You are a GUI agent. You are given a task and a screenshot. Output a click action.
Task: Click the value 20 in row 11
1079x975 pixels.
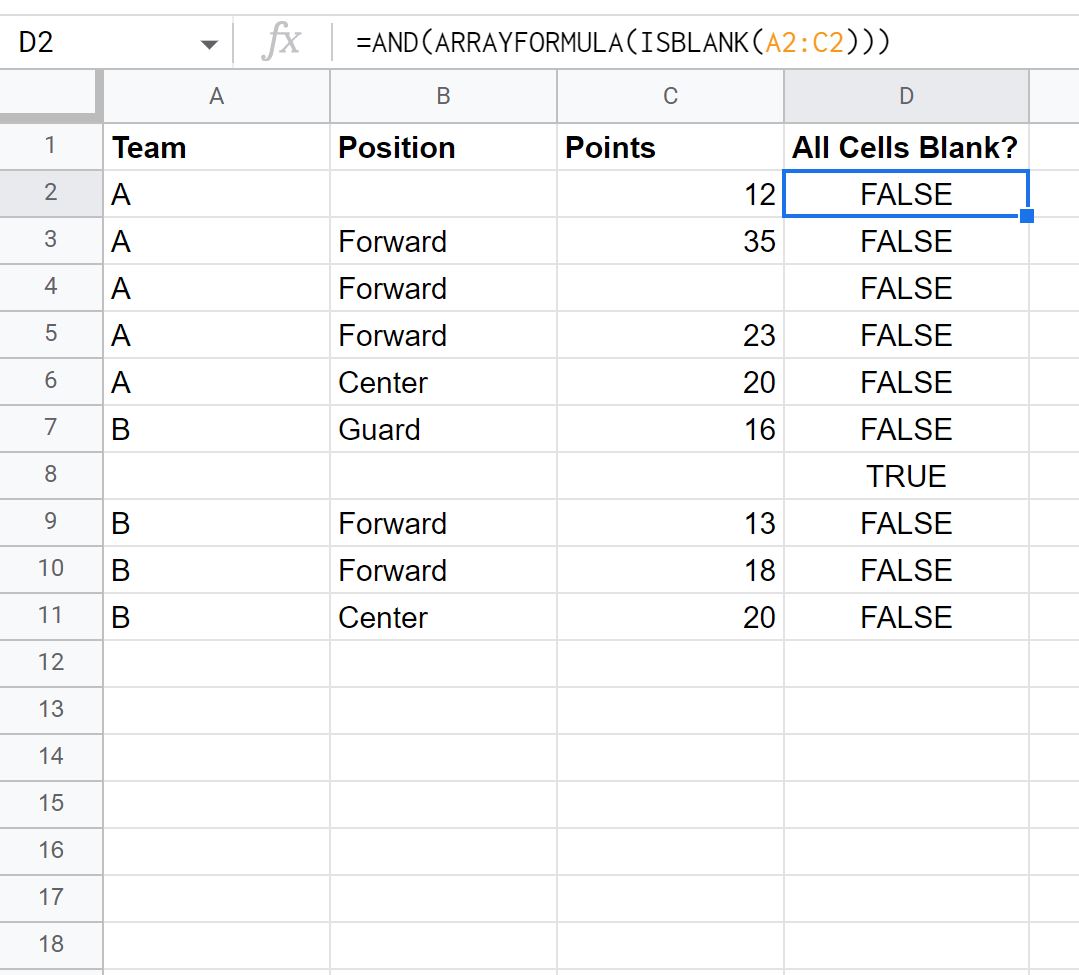tap(670, 617)
